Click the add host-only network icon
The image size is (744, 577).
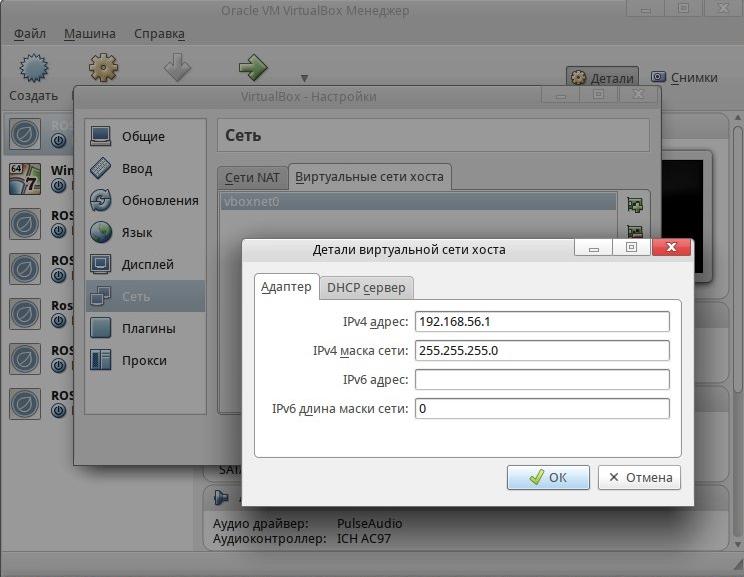pos(635,205)
